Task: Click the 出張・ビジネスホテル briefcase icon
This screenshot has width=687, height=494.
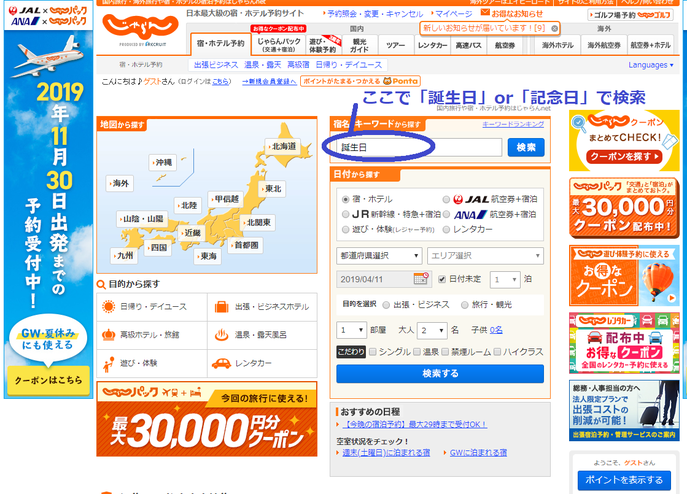Action: [x=222, y=306]
